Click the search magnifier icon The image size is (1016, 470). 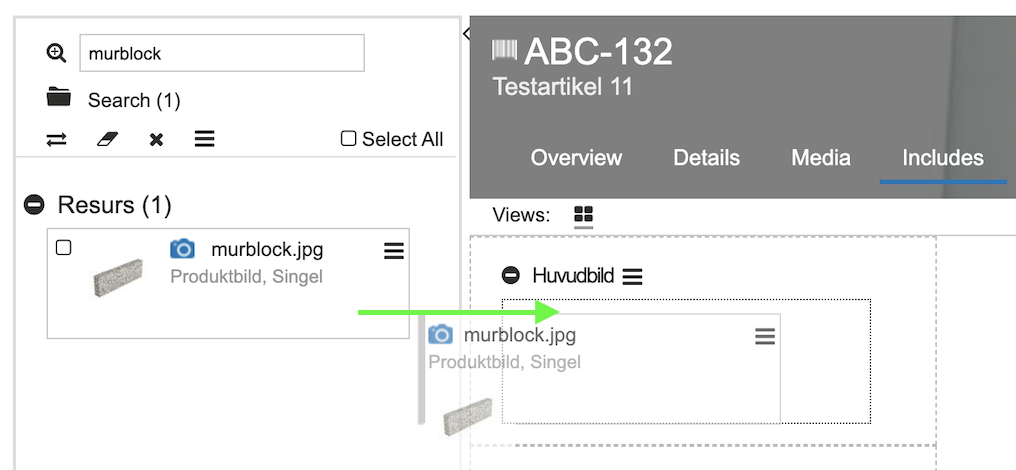click(57, 53)
